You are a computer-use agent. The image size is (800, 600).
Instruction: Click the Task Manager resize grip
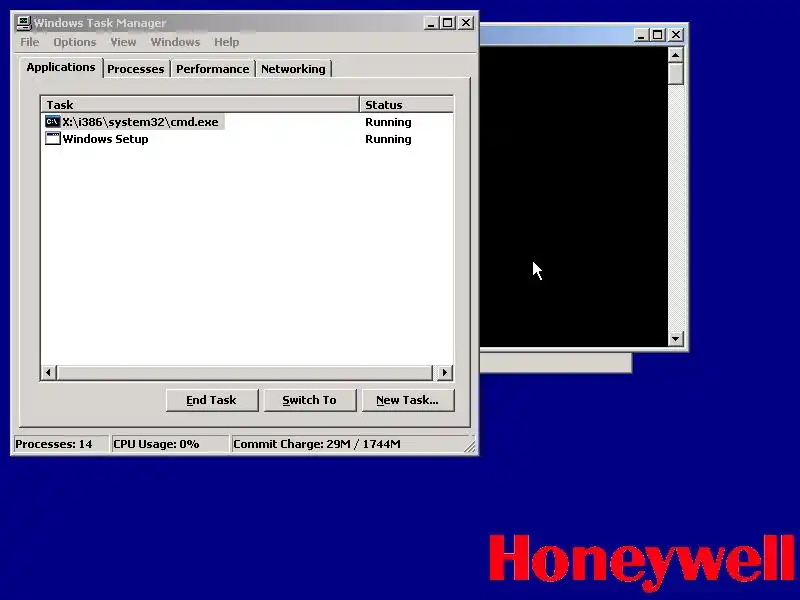point(470,447)
